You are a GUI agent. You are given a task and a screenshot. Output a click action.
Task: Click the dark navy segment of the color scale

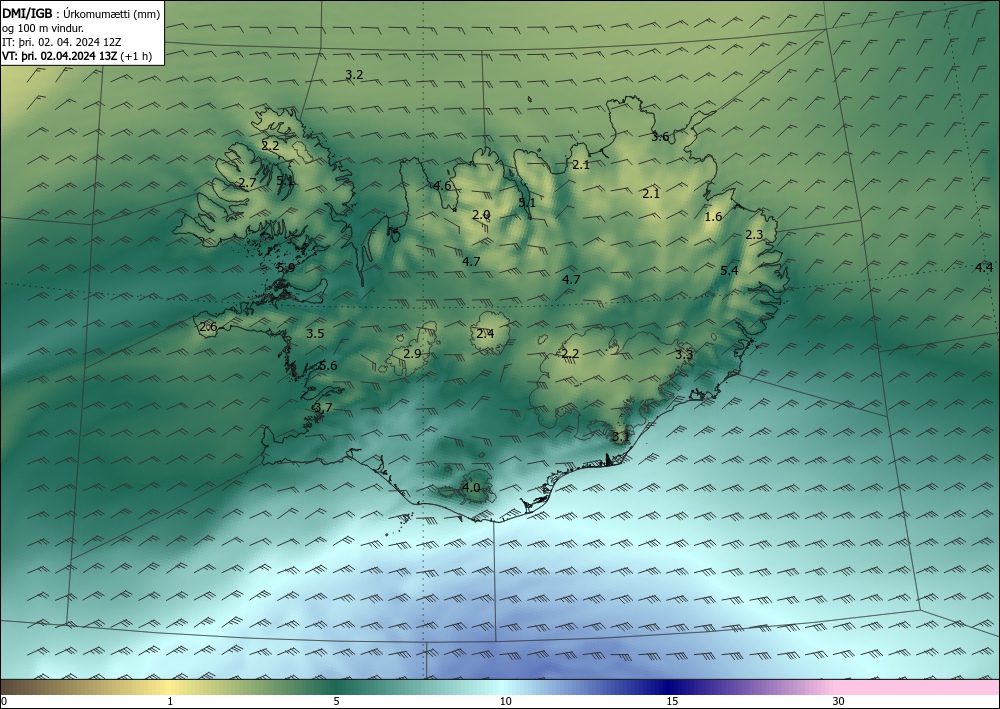coord(670,687)
